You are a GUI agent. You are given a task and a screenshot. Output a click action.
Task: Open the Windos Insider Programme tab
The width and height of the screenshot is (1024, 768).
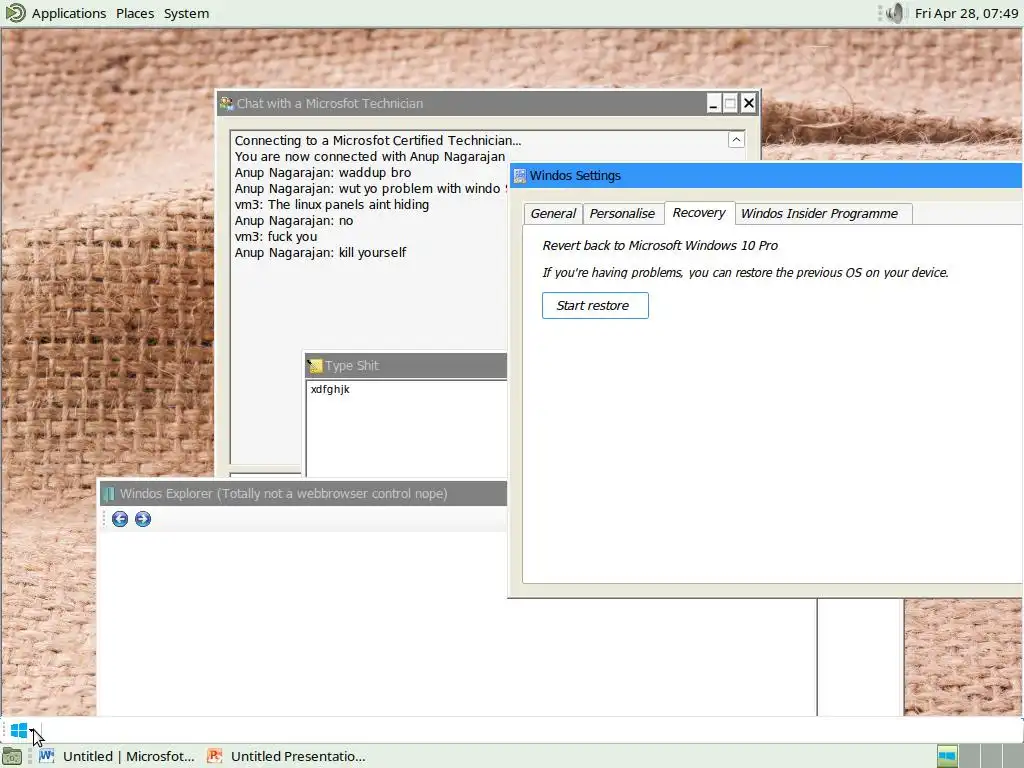pos(819,214)
